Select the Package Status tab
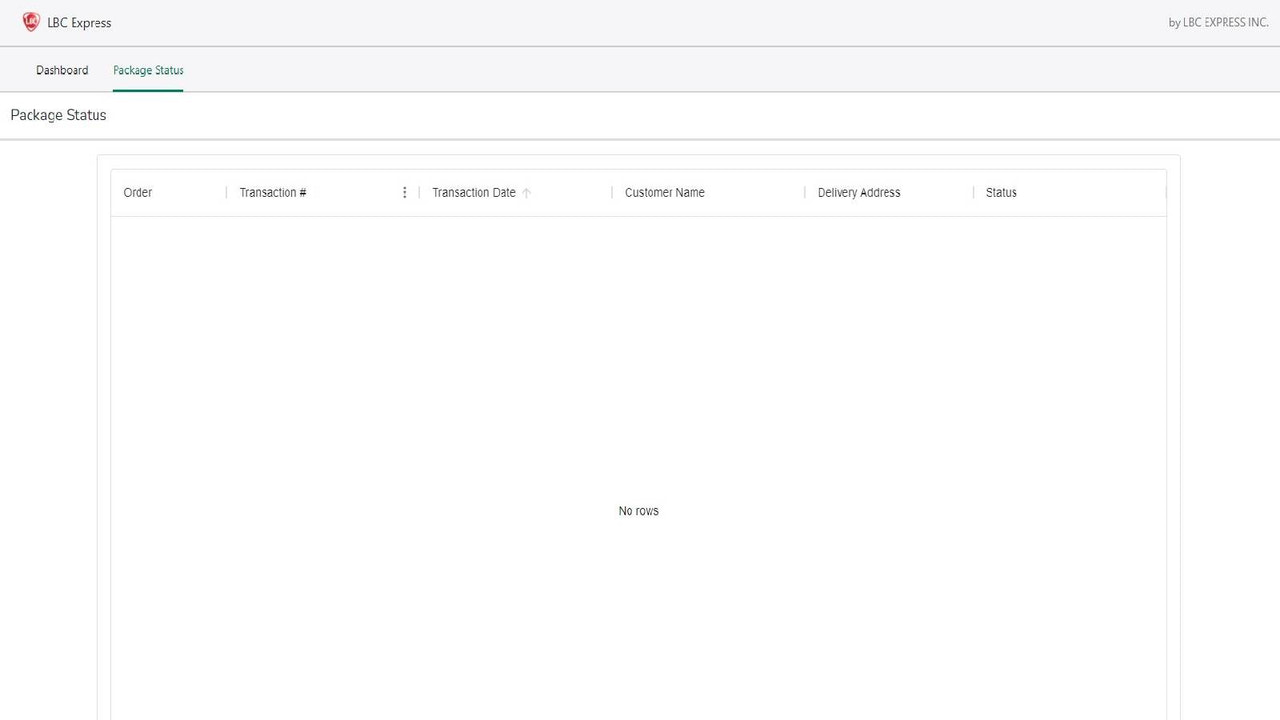Viewport: 1280px width, 720px height. (147, 70)
